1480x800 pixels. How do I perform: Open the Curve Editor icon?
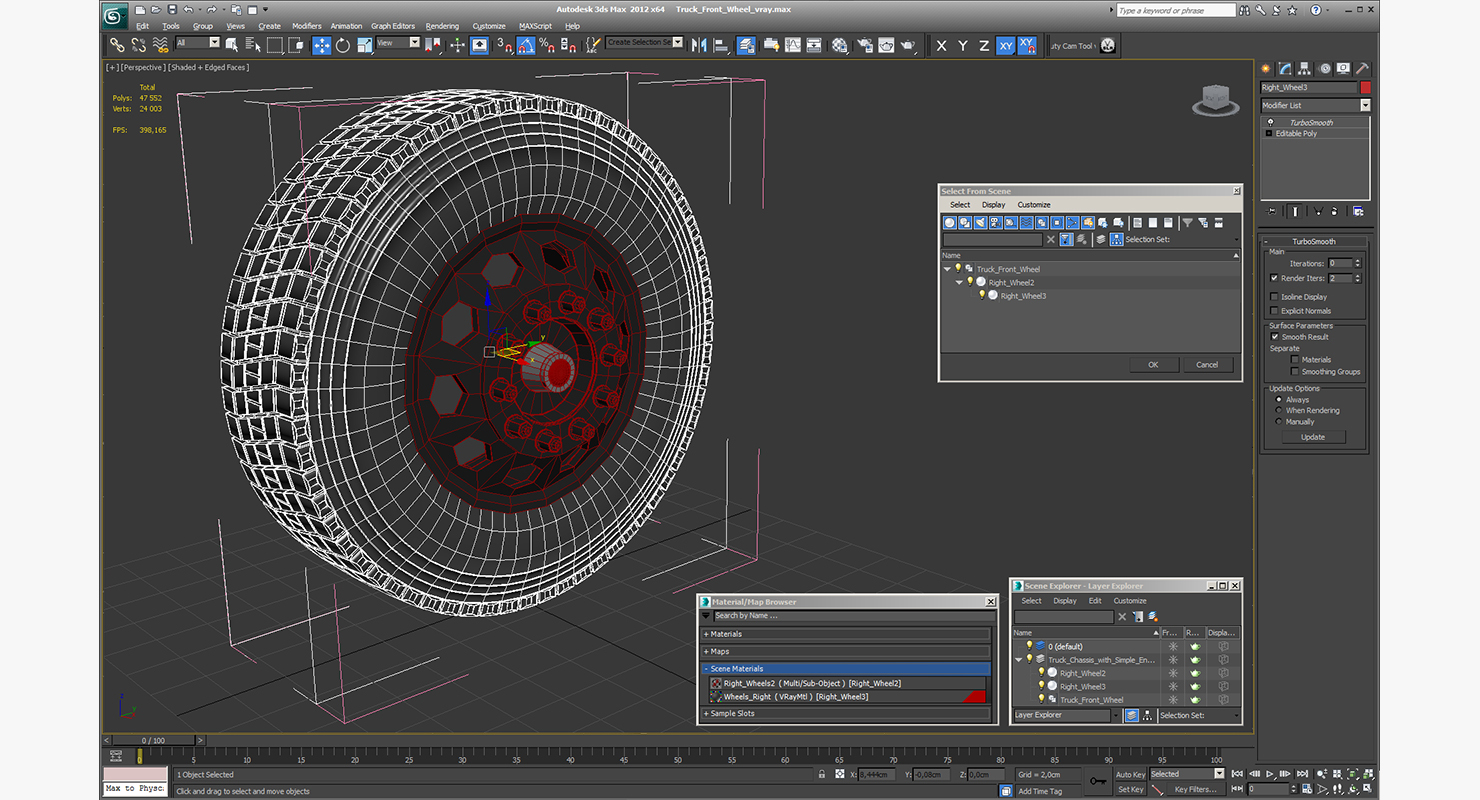tap(793, 45)
